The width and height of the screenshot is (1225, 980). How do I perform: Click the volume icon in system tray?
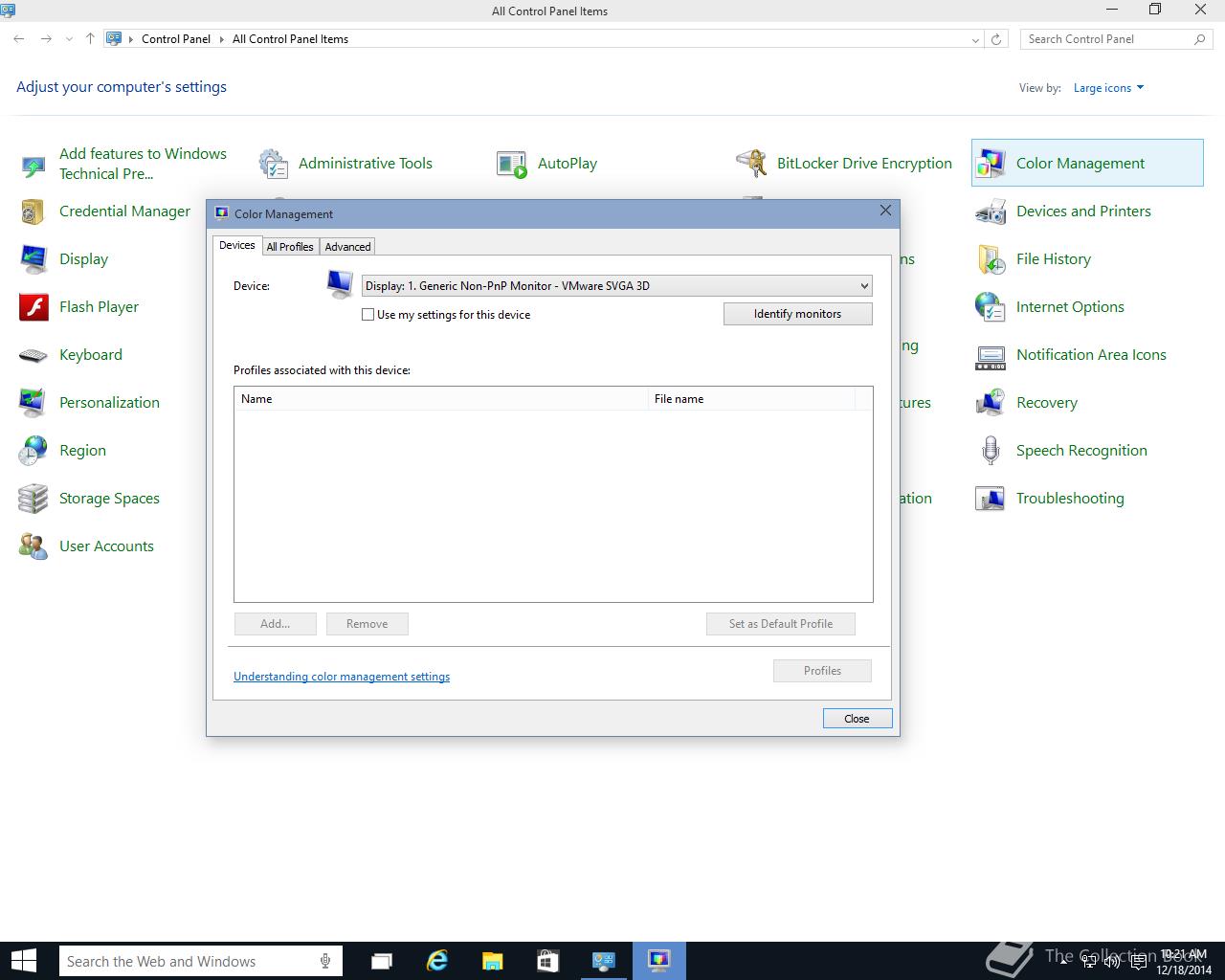click(1111, 963)
